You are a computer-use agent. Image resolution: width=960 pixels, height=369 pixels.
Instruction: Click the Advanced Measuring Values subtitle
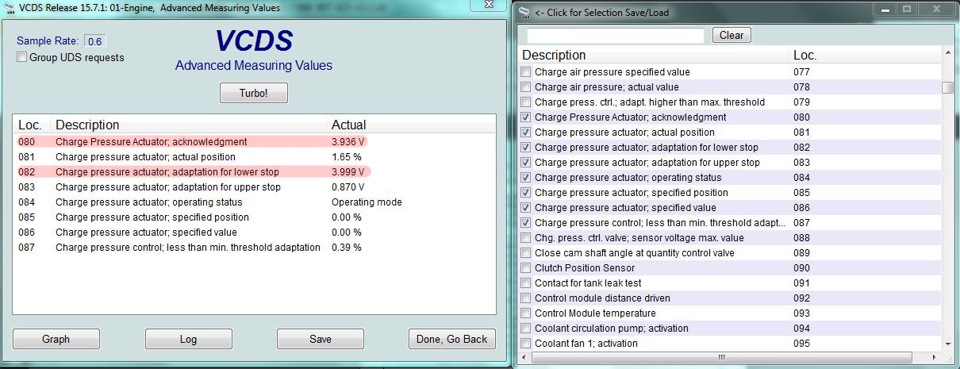coord(253,65)
